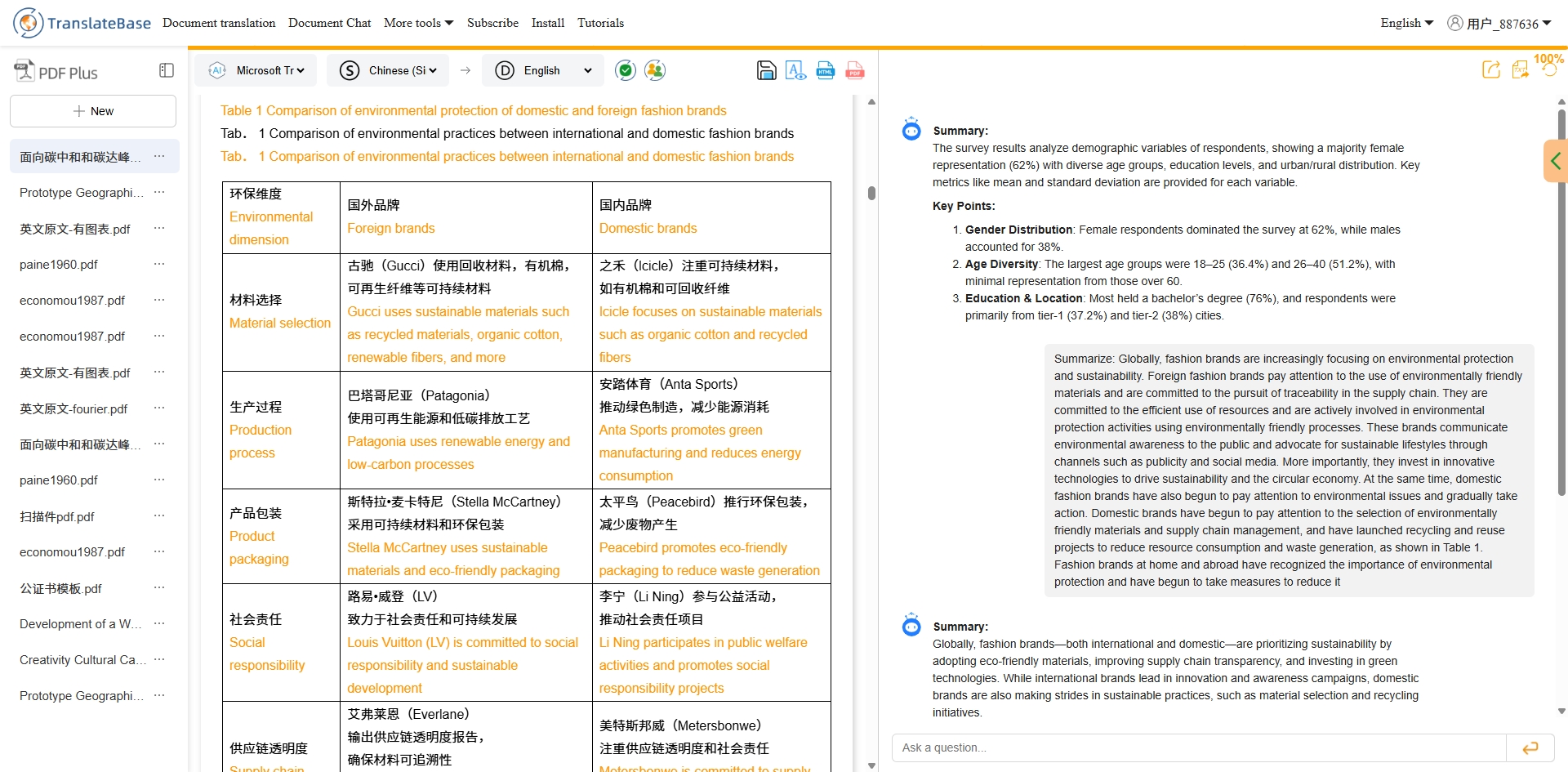
Task: Click the Ask a question input field
Action: click(1199, 747)
